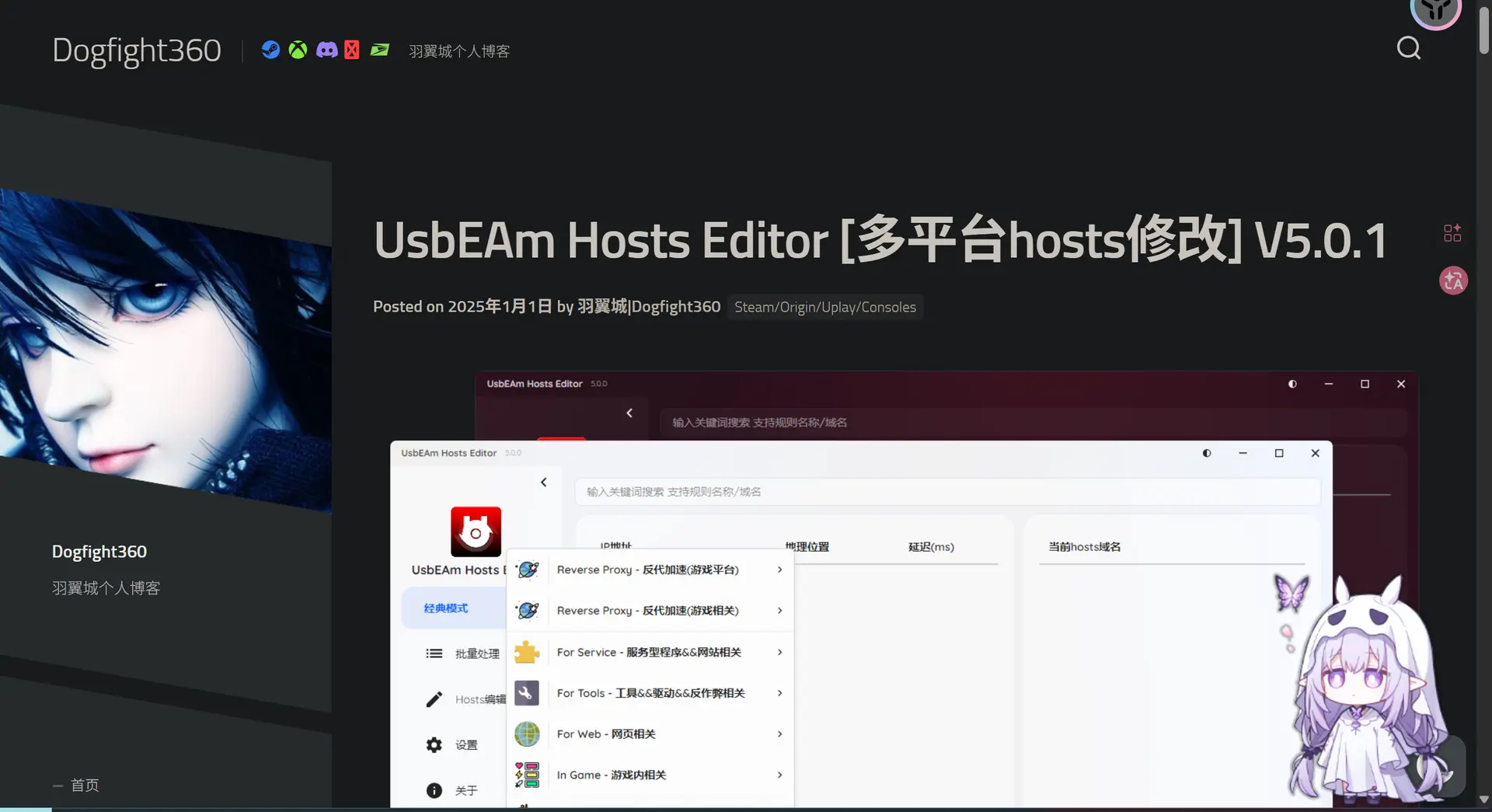Image resolution: width=1492 pixels, height=812 pixels.
Task: Collapse sidebar chevron in the light window
Action: [544, 483]
